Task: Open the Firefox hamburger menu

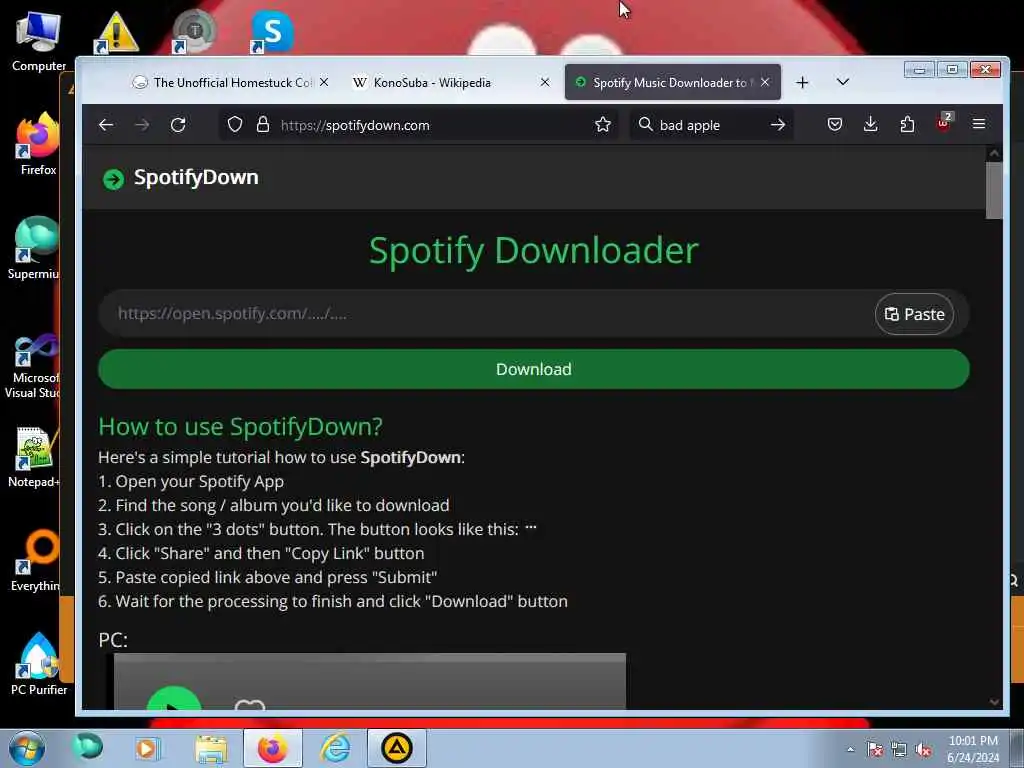Action: 978,124
